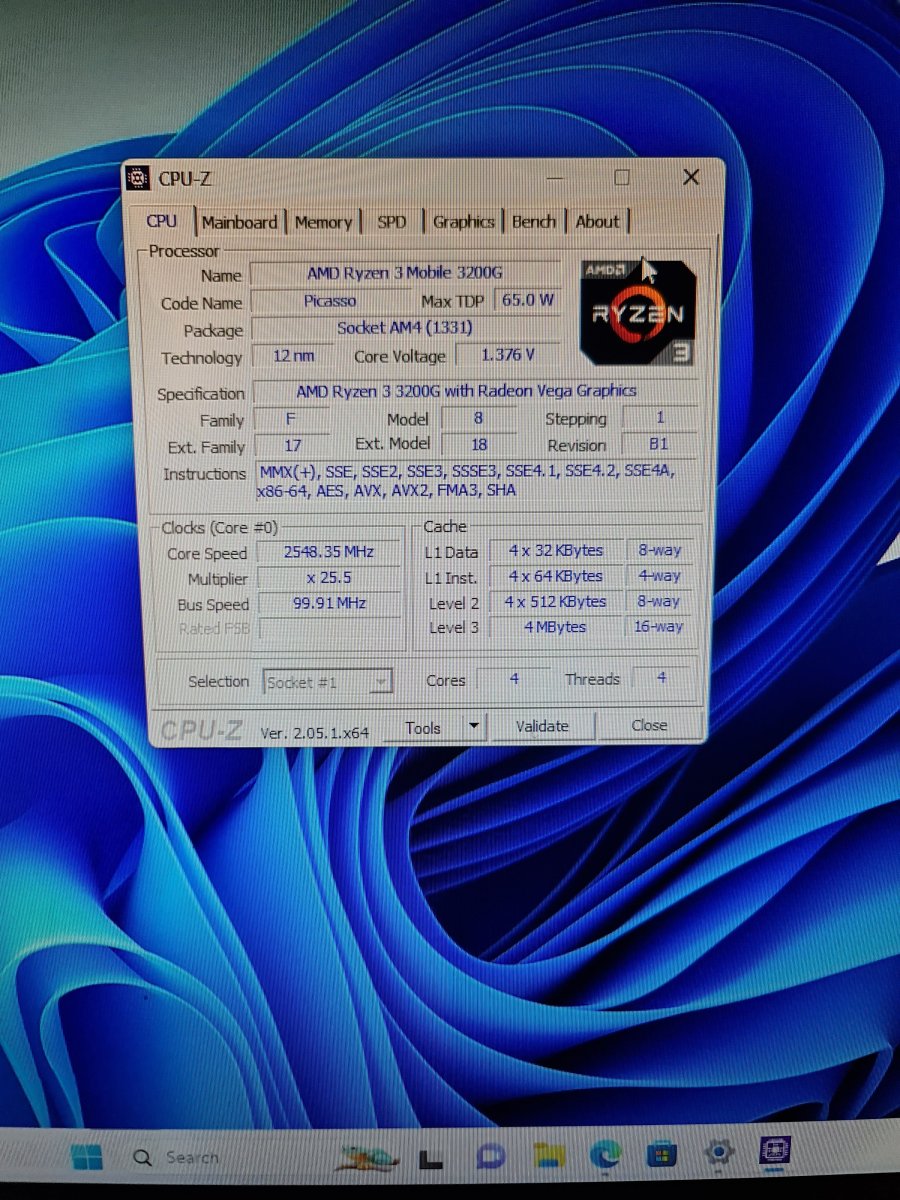Click the AMD Ryzen 3 logo badge
The height and width of the screenshot is (1200, 900).
click(636, 312)
